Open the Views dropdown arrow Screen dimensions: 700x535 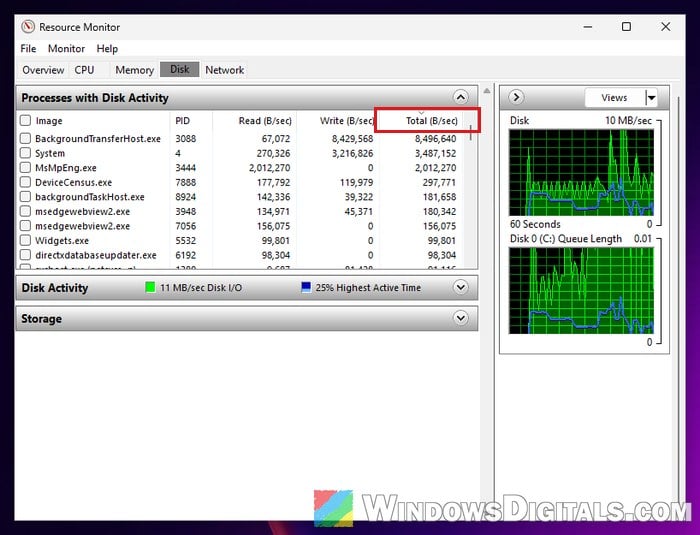[652, 97]
